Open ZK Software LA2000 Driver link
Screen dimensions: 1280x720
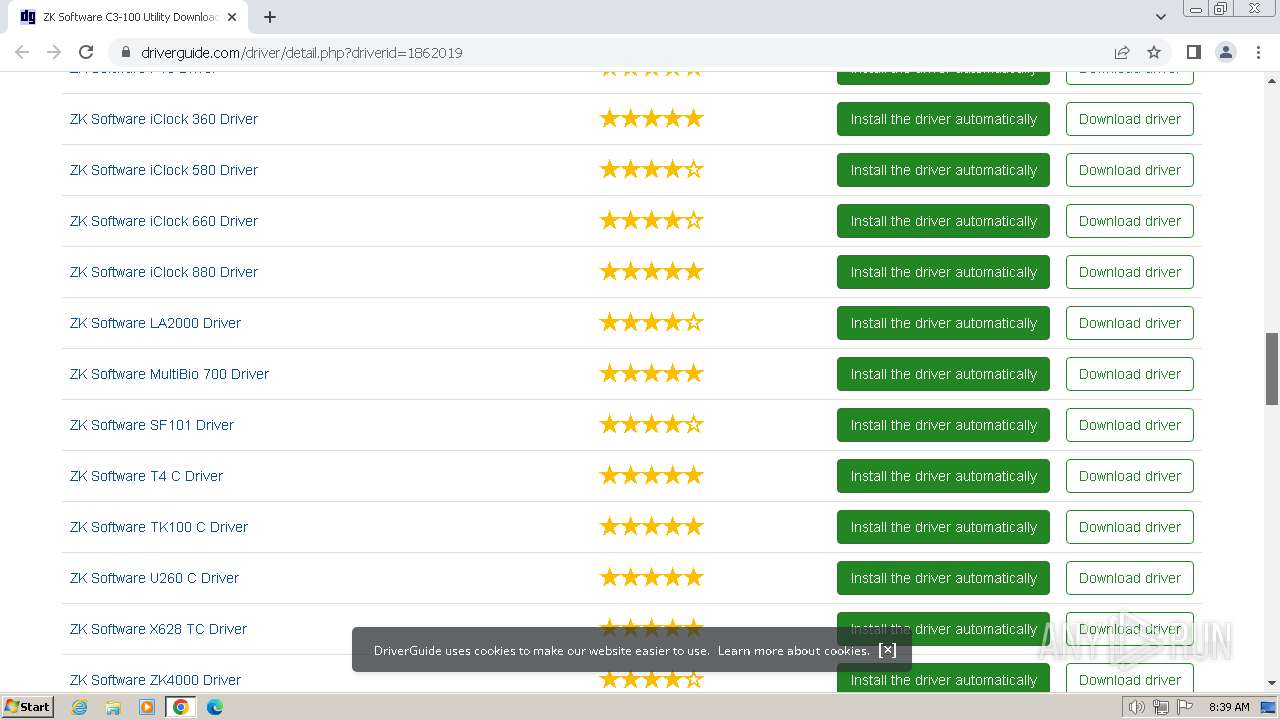[156, 323]
